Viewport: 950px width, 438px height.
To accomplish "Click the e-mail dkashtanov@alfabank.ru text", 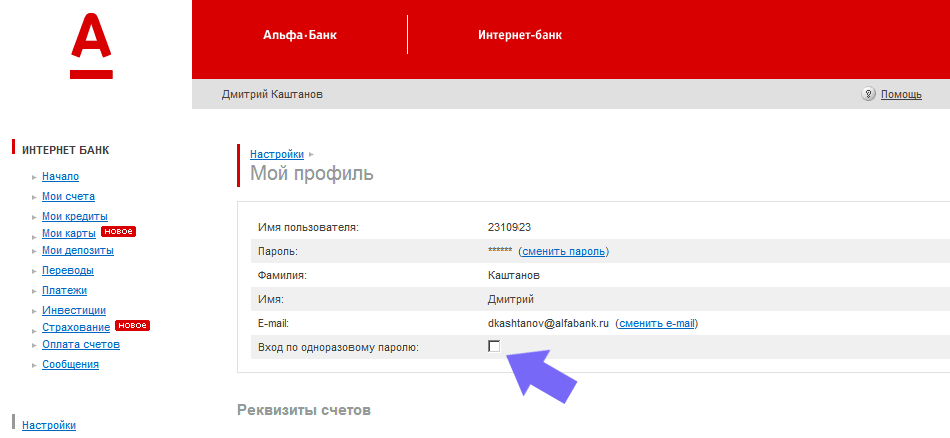I will coord(548,324).
